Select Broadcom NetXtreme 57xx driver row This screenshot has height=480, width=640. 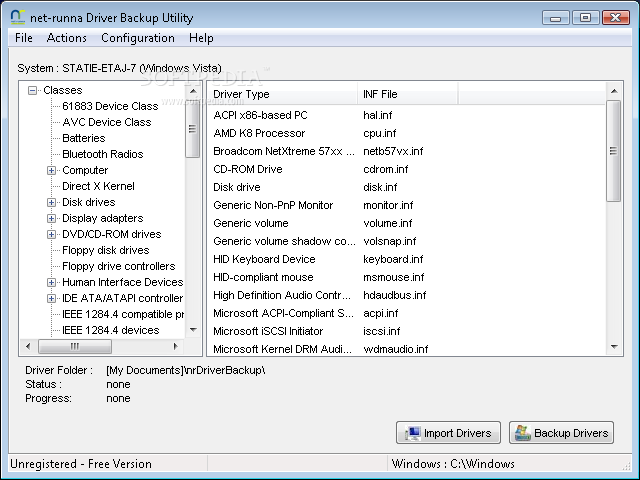[407, 151]
